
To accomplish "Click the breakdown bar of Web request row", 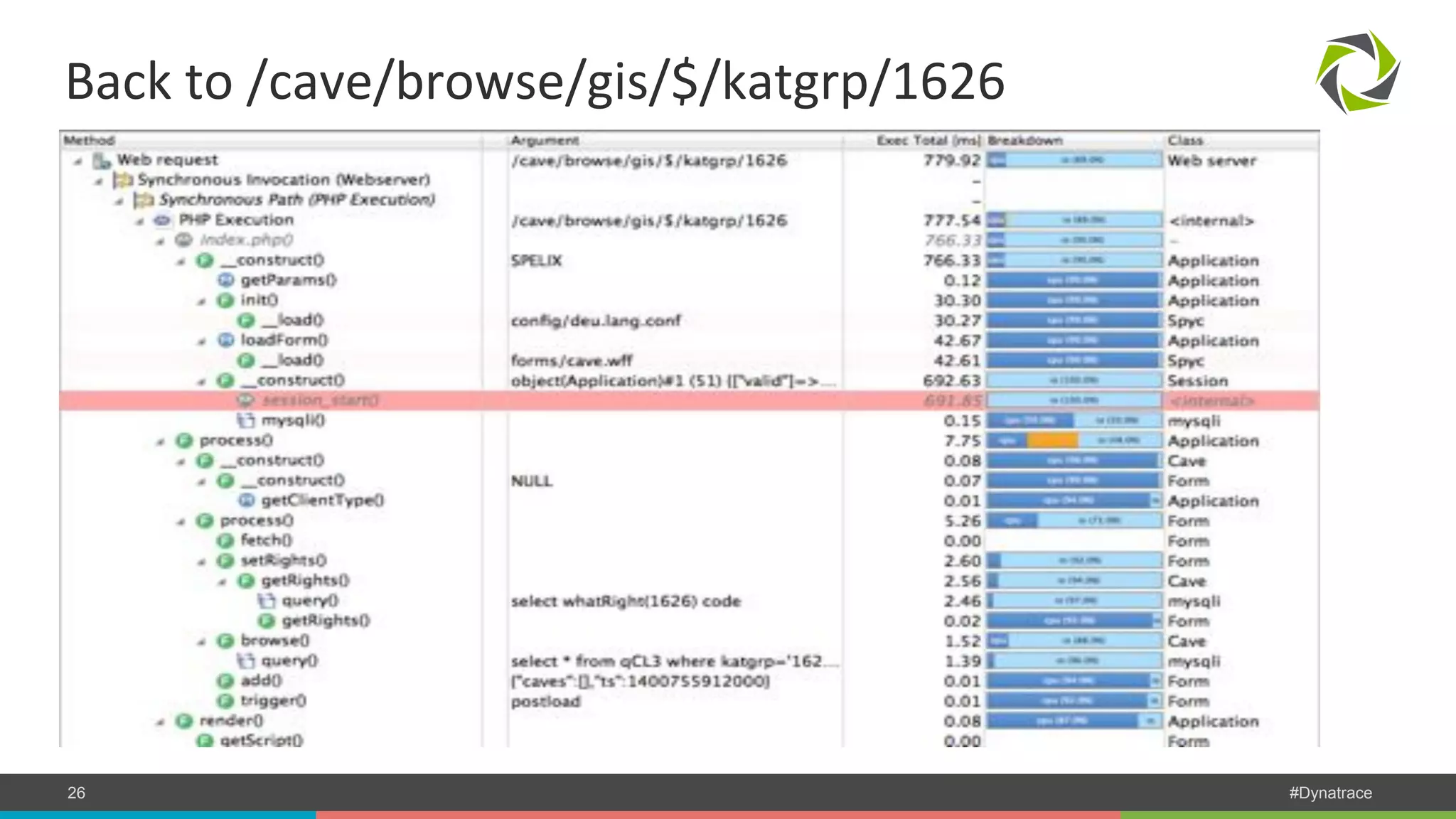I will (x=1074, y=161).
